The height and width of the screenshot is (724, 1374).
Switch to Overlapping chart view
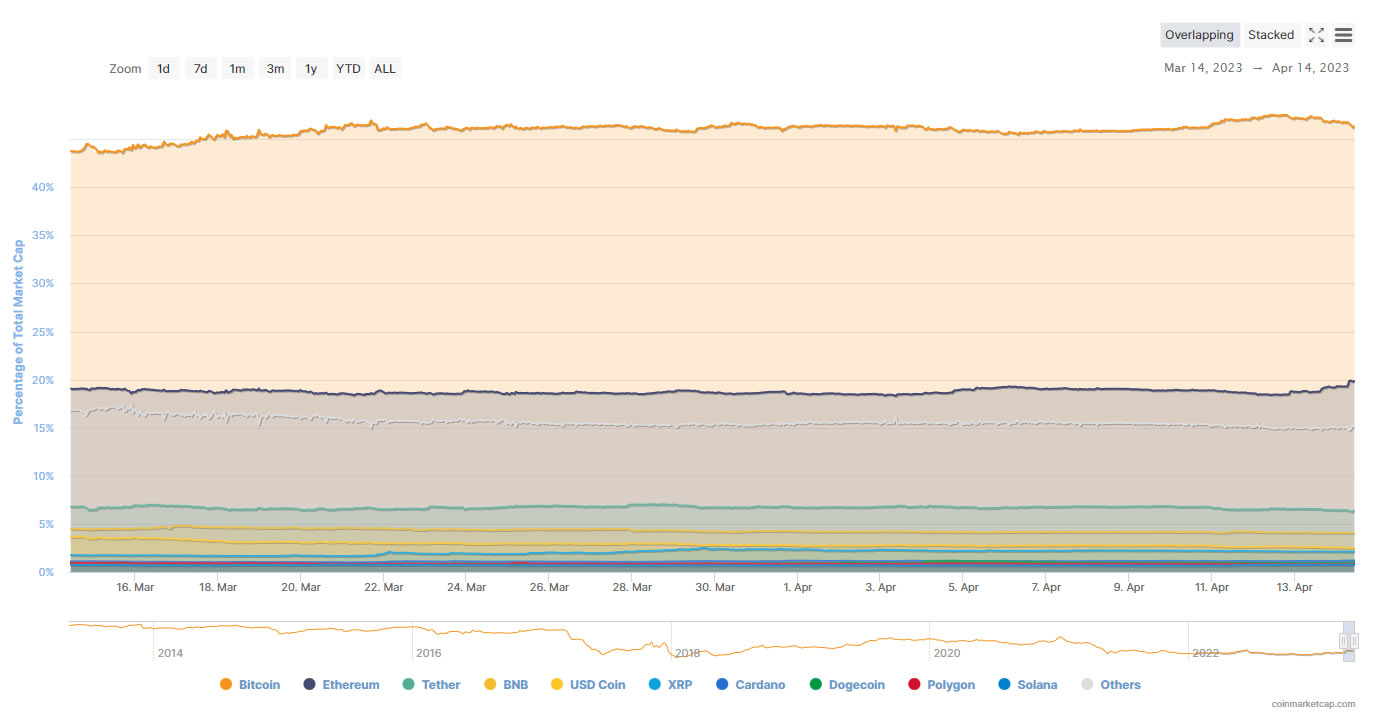1199,35
